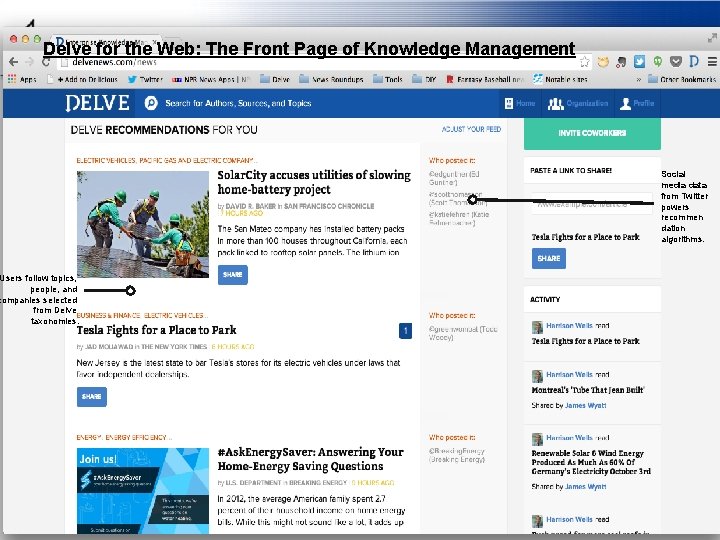Click the comment count badge on Tesla article
The image size is (720, 540).
click(x=405, y=331)
